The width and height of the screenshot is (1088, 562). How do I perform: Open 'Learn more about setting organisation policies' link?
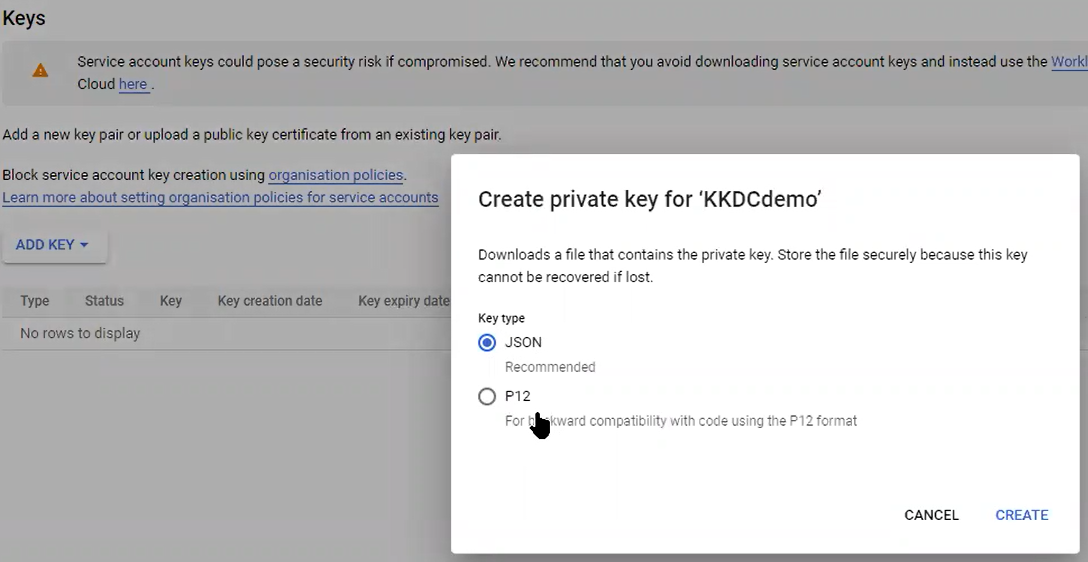pyautogui.click(x=220, y=197)
